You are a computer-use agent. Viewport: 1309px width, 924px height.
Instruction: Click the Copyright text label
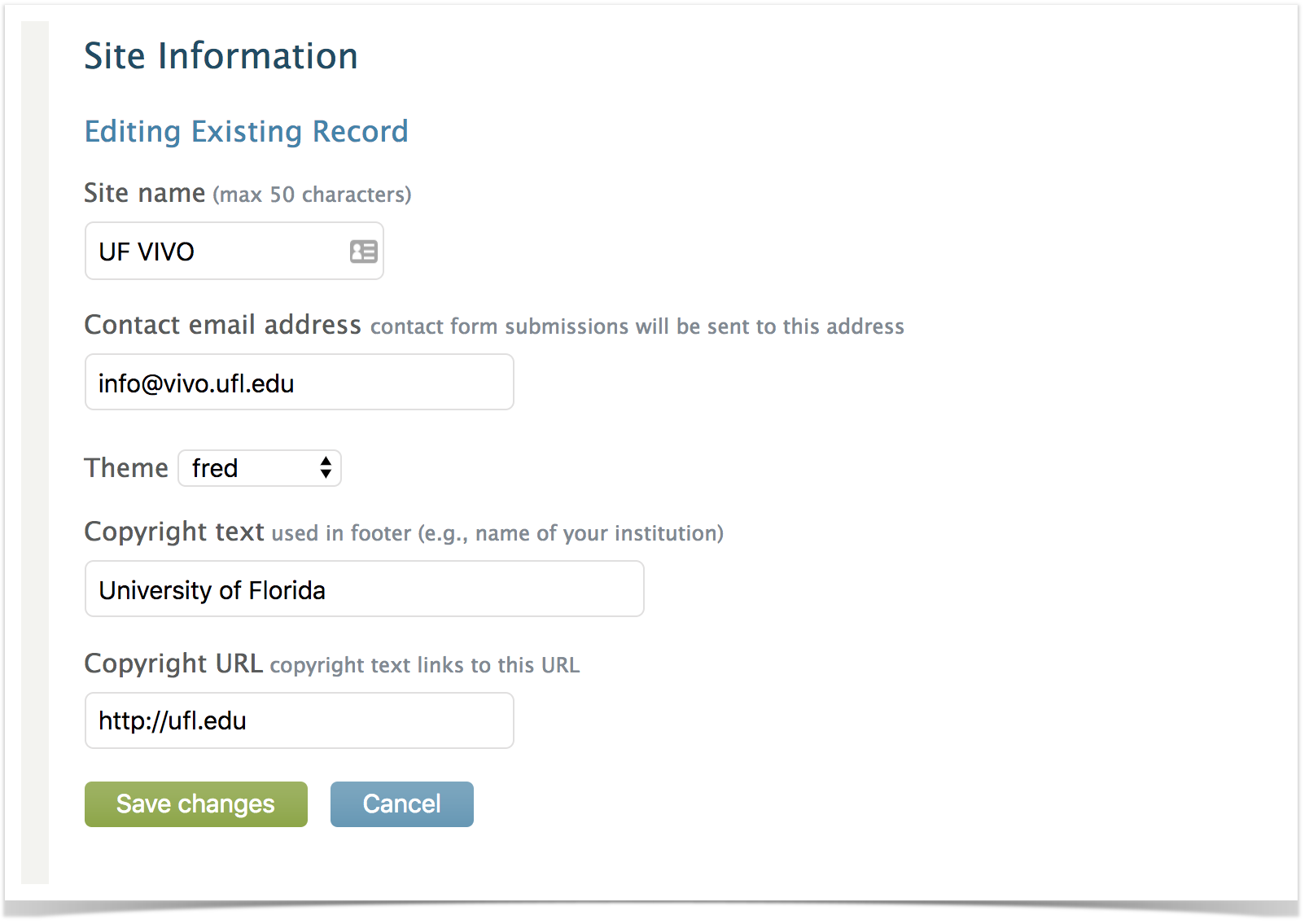coord(174,532)
